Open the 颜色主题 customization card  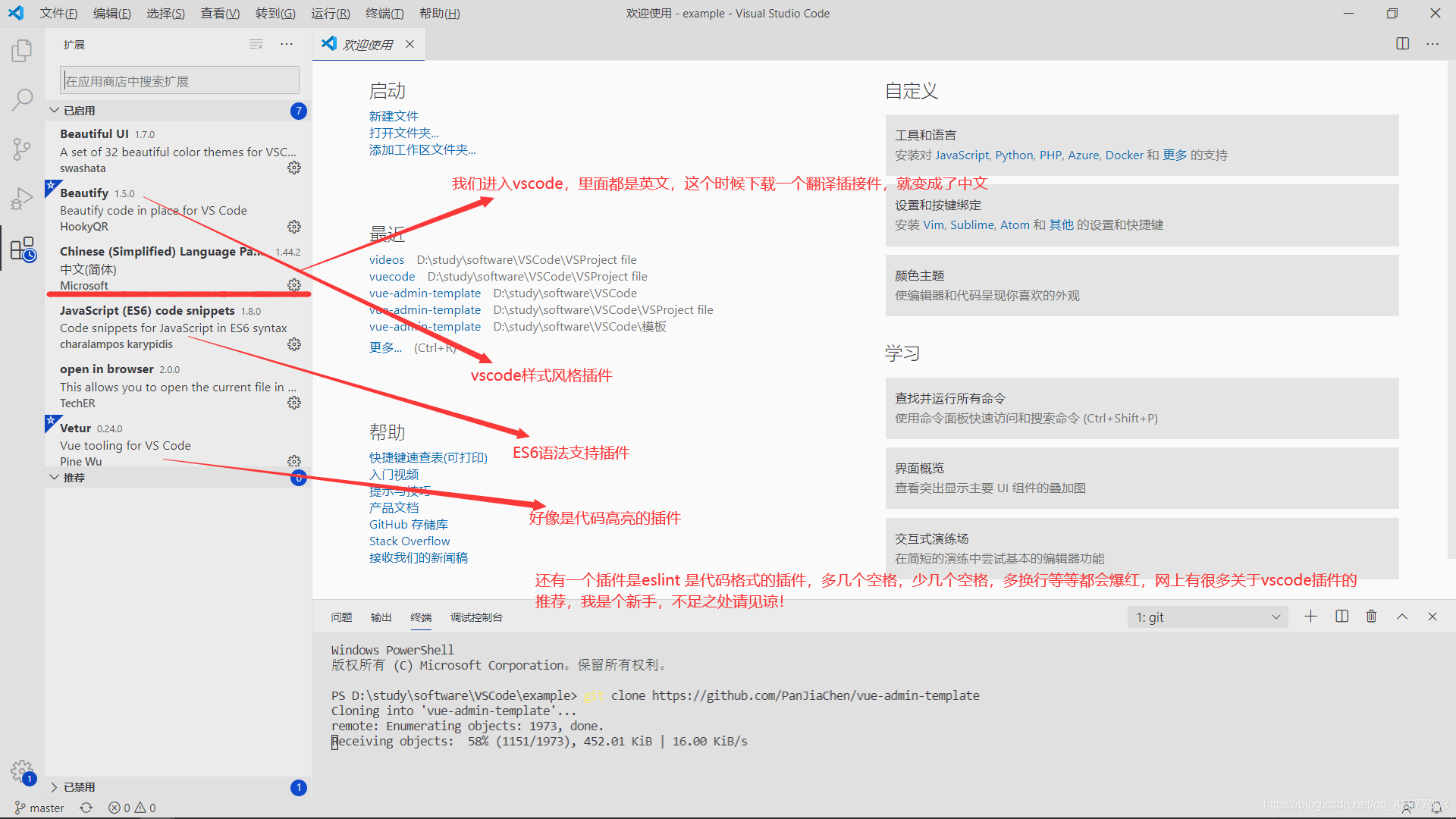pos(1142,285)
